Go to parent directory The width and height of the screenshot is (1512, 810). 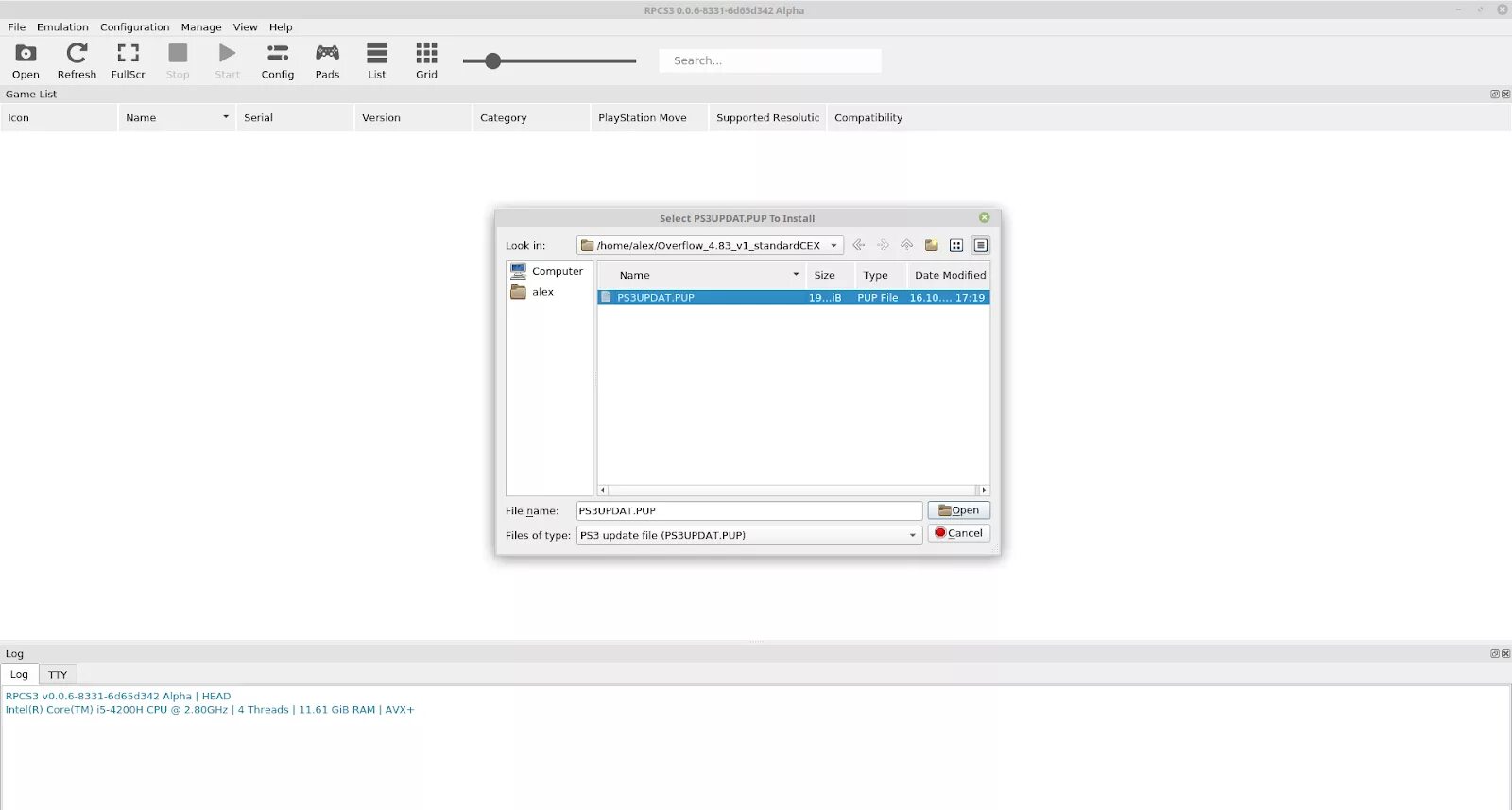tap(907, 246)
